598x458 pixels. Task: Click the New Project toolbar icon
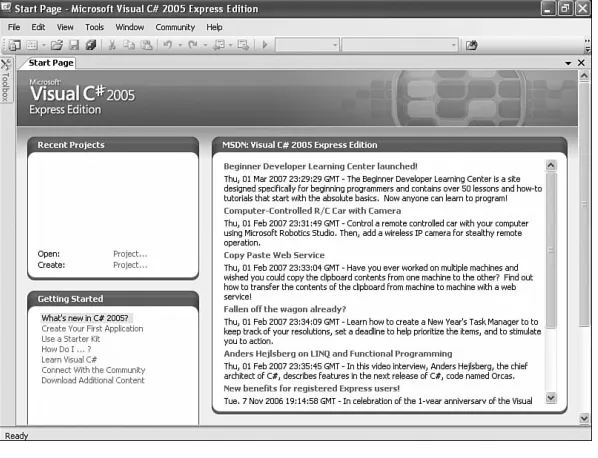14,45
